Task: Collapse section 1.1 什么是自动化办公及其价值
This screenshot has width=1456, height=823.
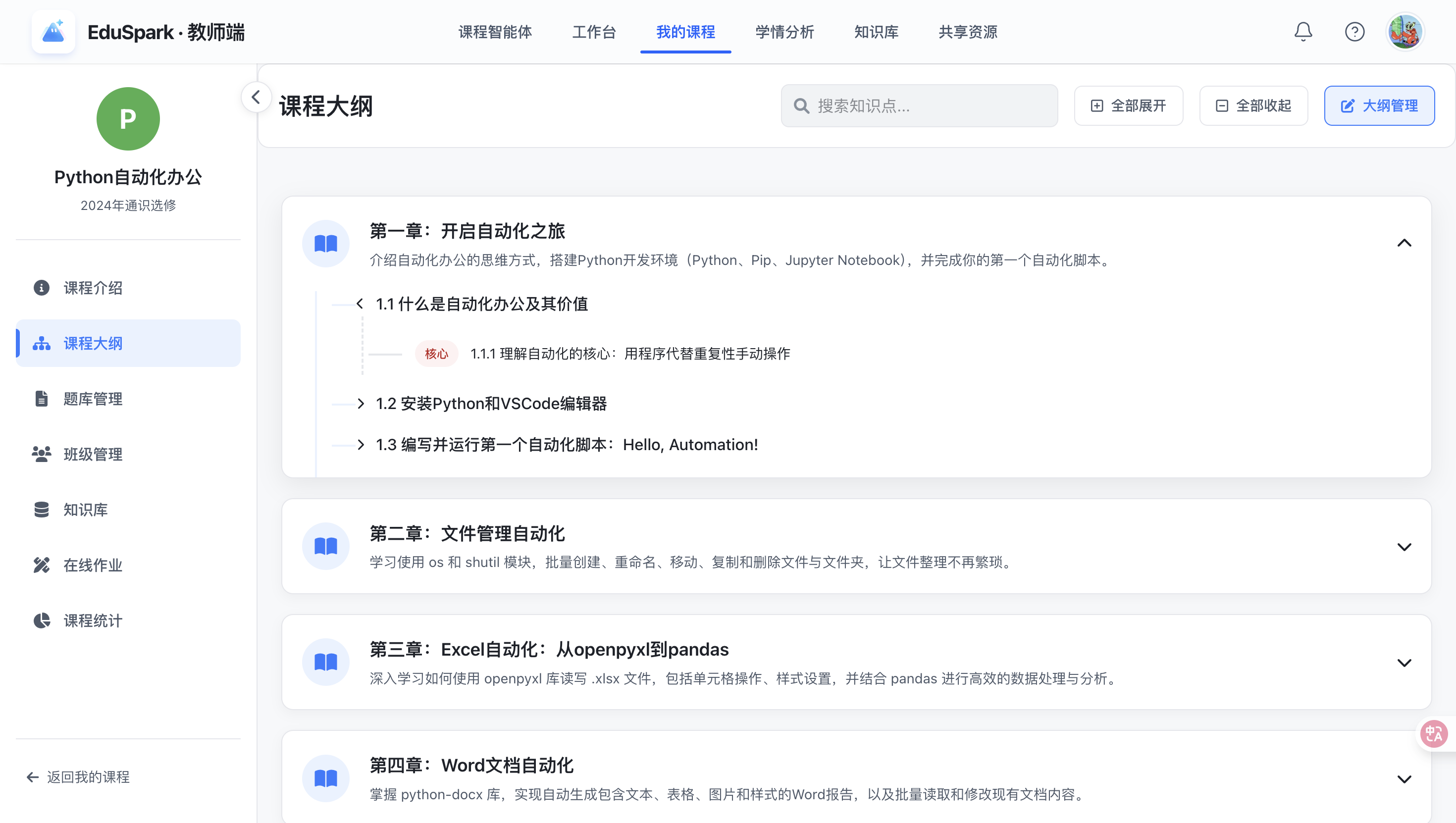Action: 360,304
